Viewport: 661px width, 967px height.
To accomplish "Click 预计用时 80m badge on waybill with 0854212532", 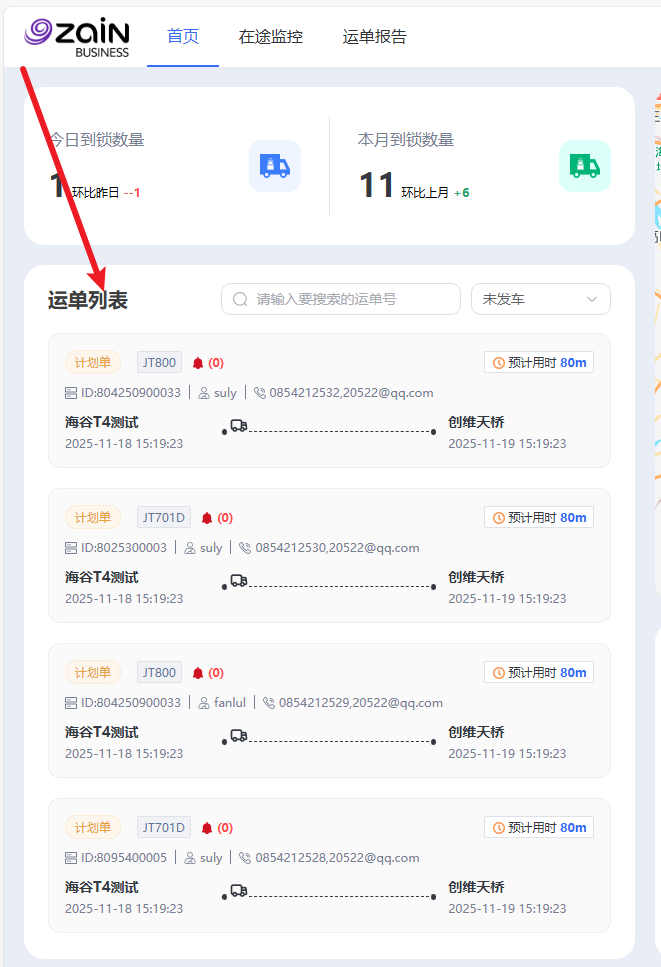I will (539, 363).
